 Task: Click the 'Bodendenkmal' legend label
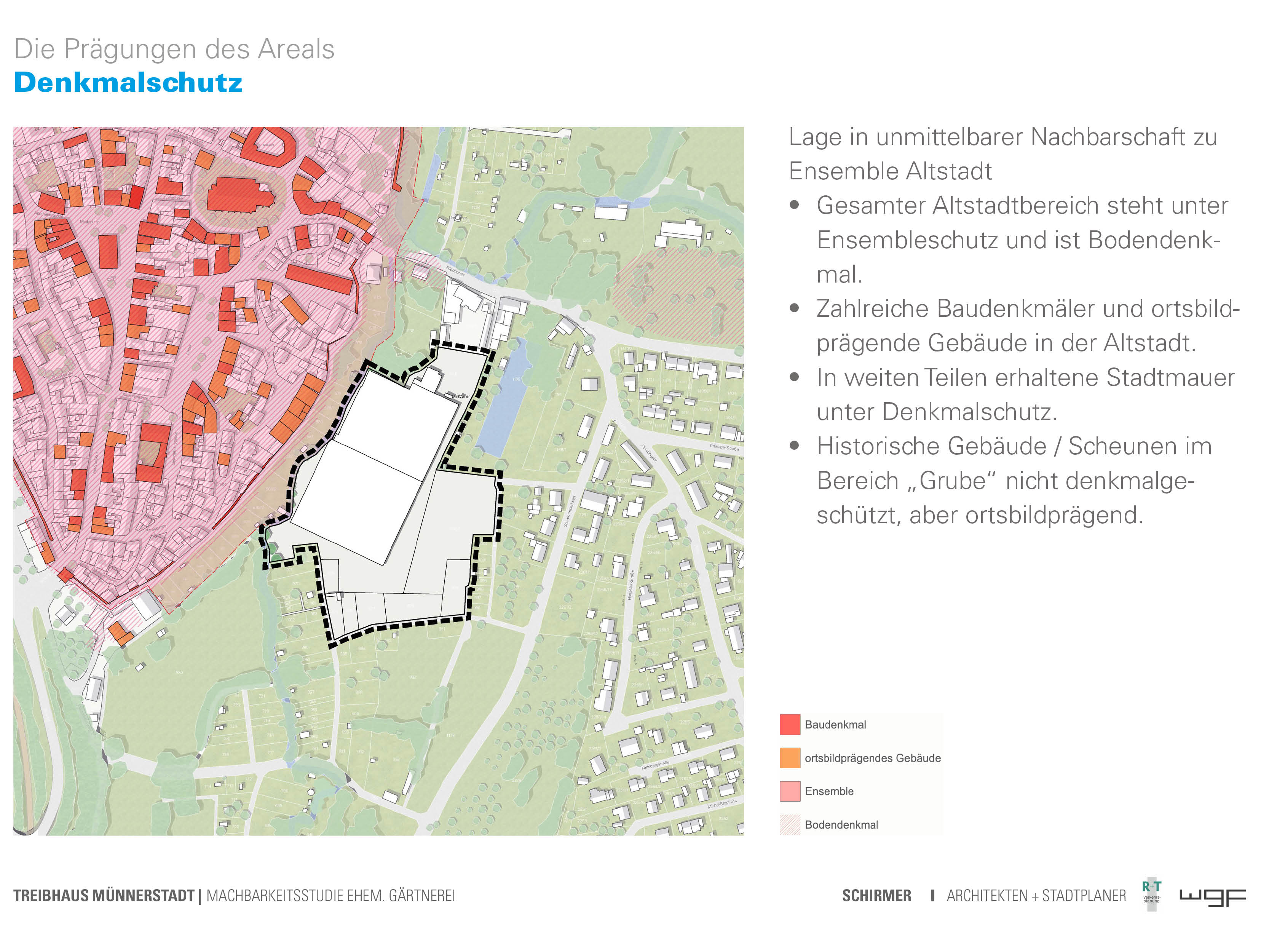[841, 824]
